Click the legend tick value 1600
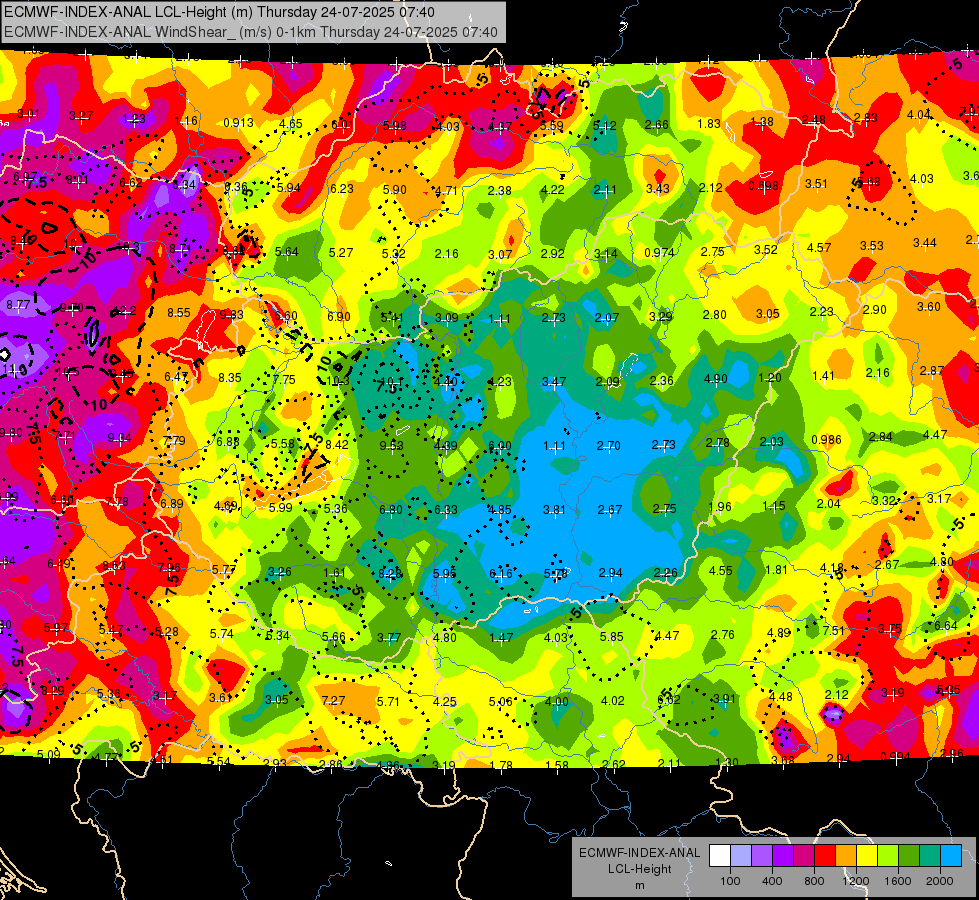This screenshot has height=900, width=979. pyautogui.click(x=898, y=881)
